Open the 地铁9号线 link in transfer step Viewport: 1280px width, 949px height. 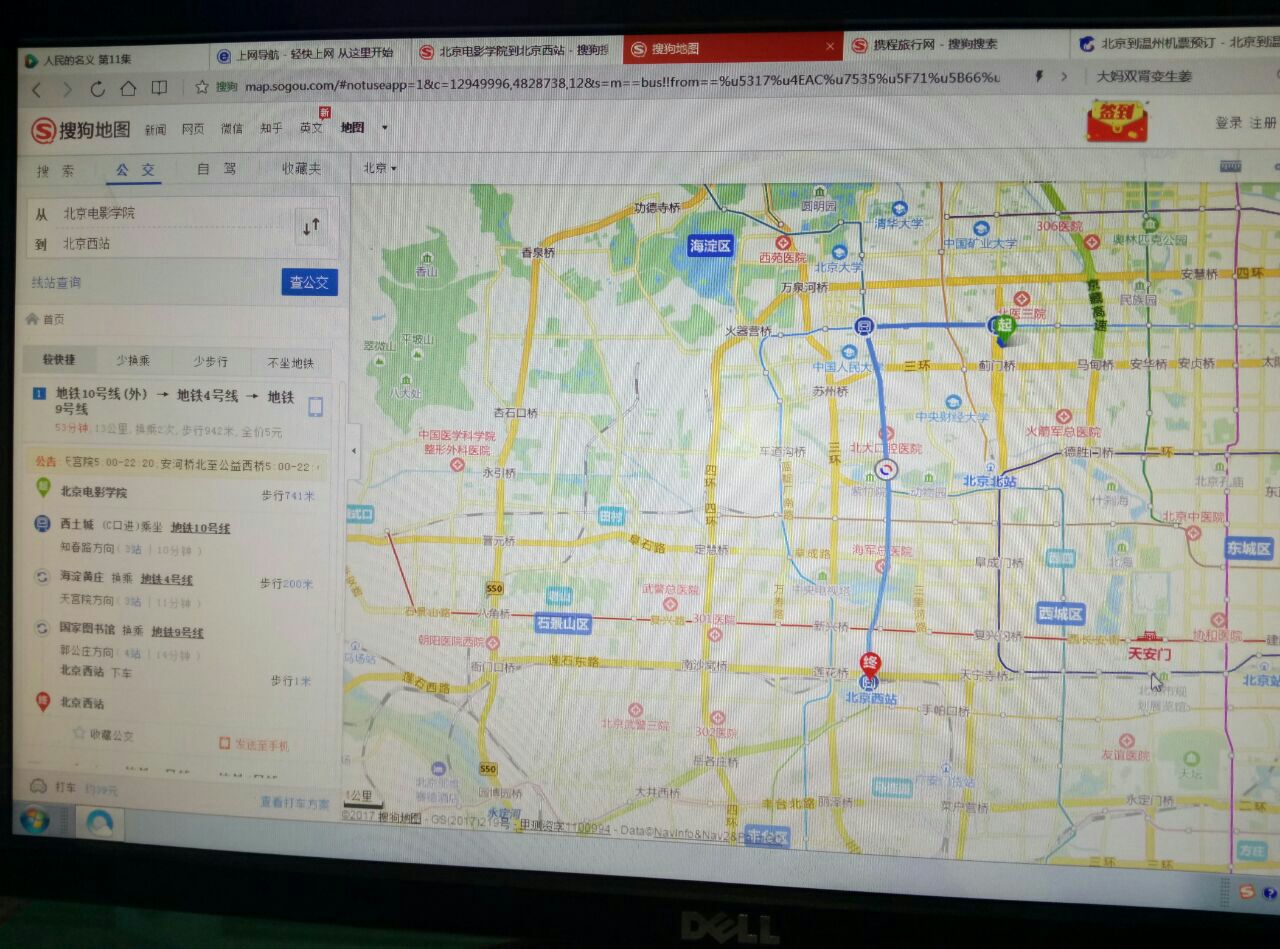(177, 632)
